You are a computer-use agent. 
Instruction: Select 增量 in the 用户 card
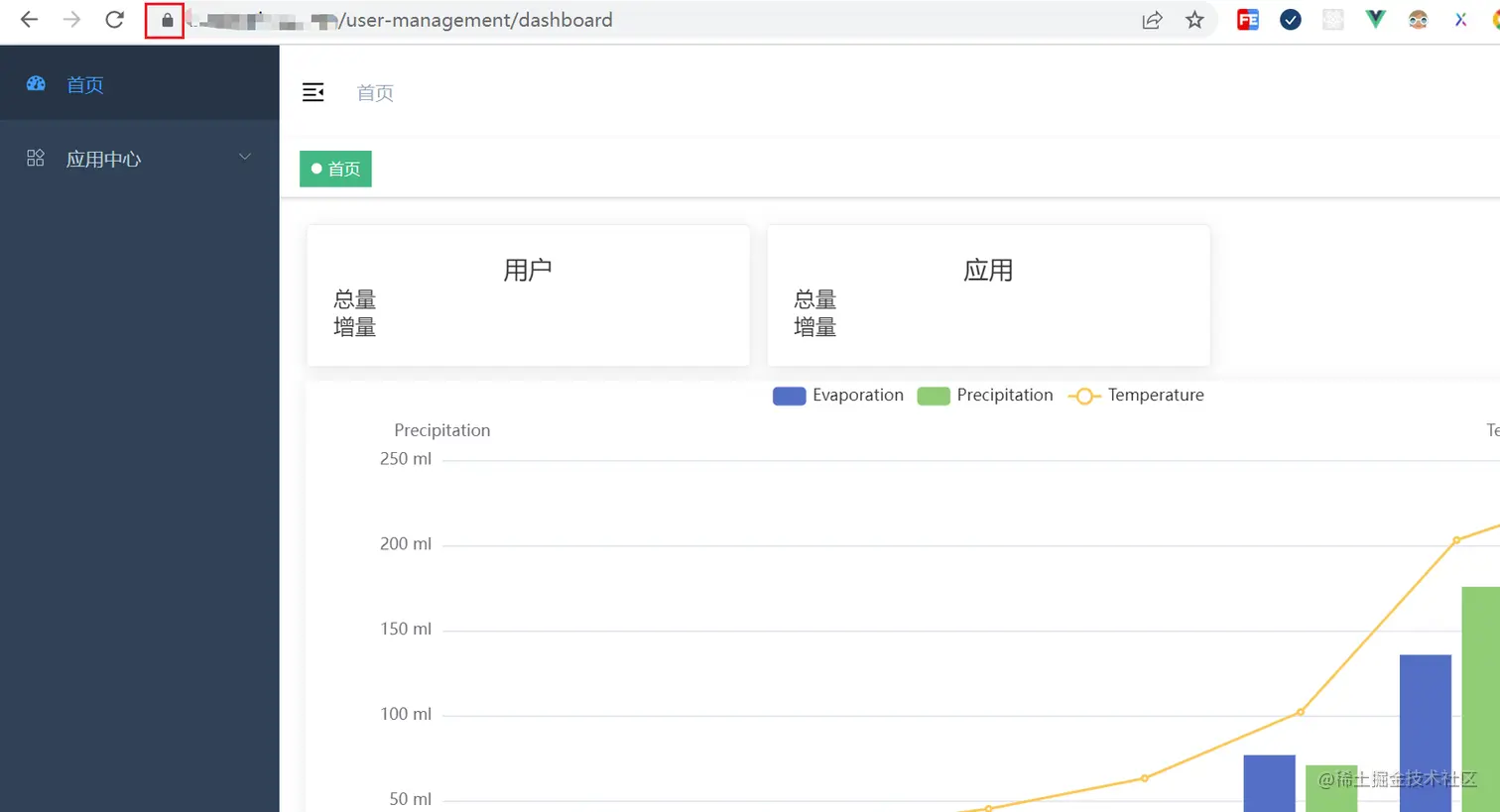tap(355, 327)
